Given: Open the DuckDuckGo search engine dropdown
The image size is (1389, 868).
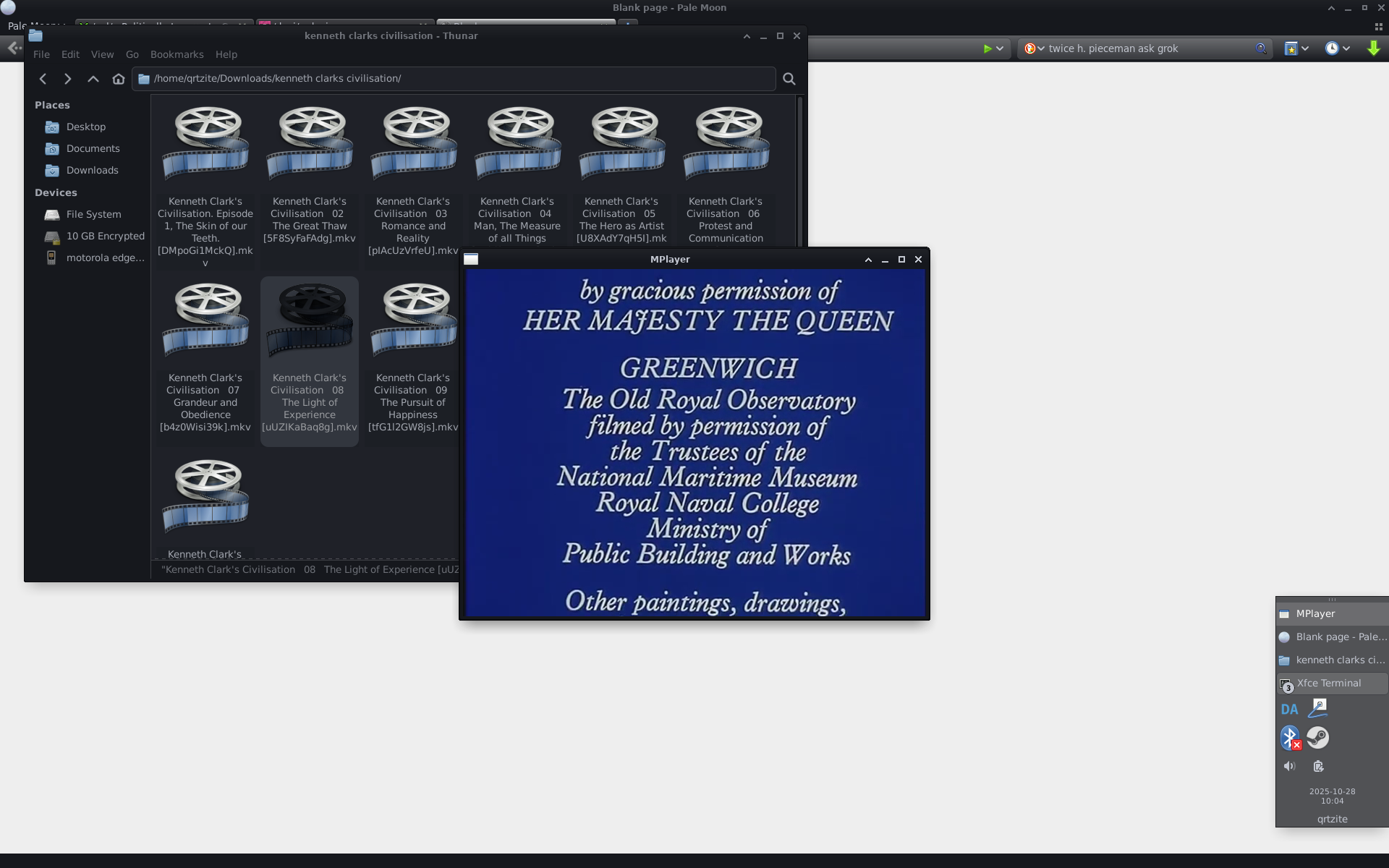Looking at the screenshot, I should 1035,48.
